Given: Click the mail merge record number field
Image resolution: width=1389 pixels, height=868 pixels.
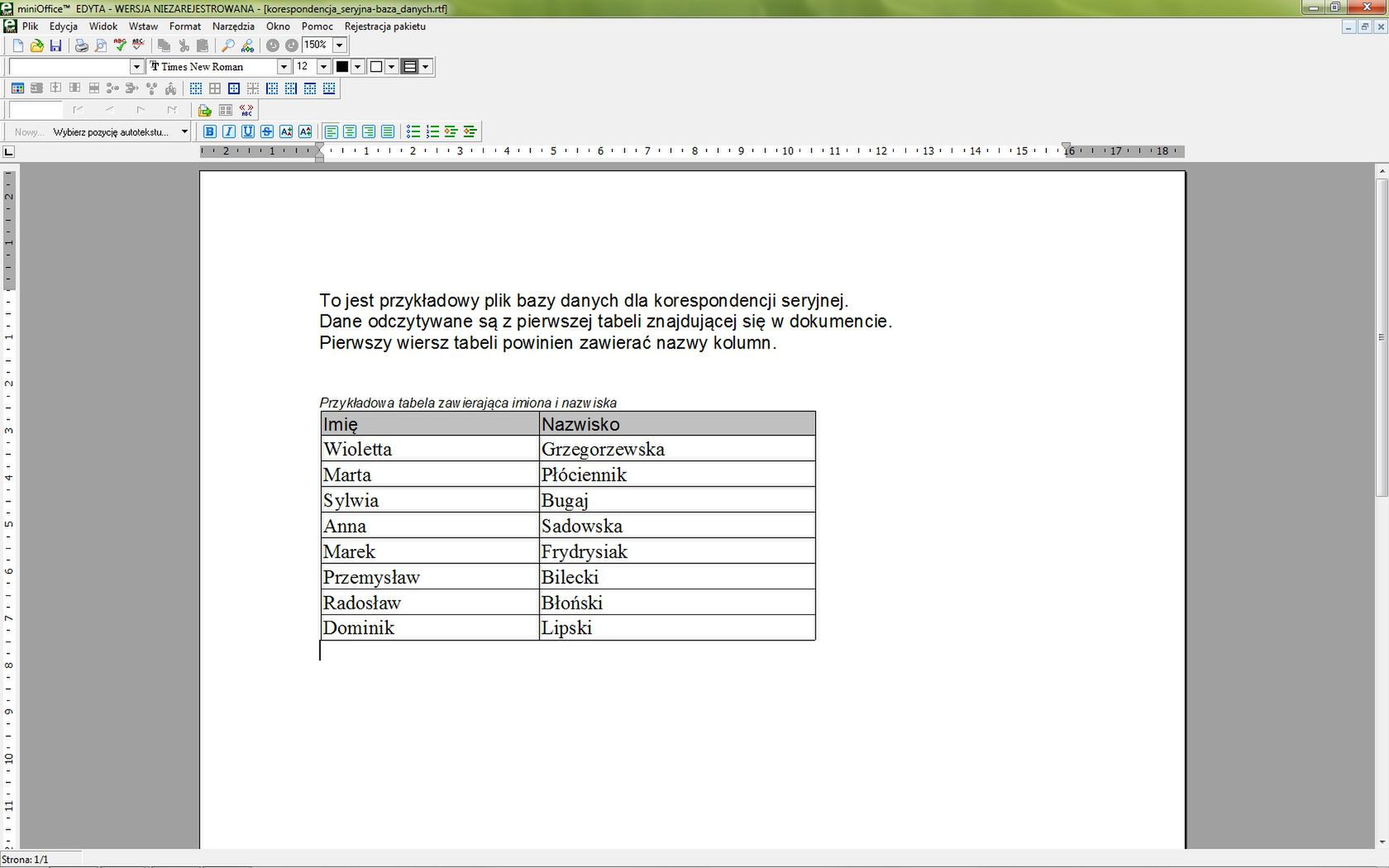Looking at the screenshot, I should (36, 110).
